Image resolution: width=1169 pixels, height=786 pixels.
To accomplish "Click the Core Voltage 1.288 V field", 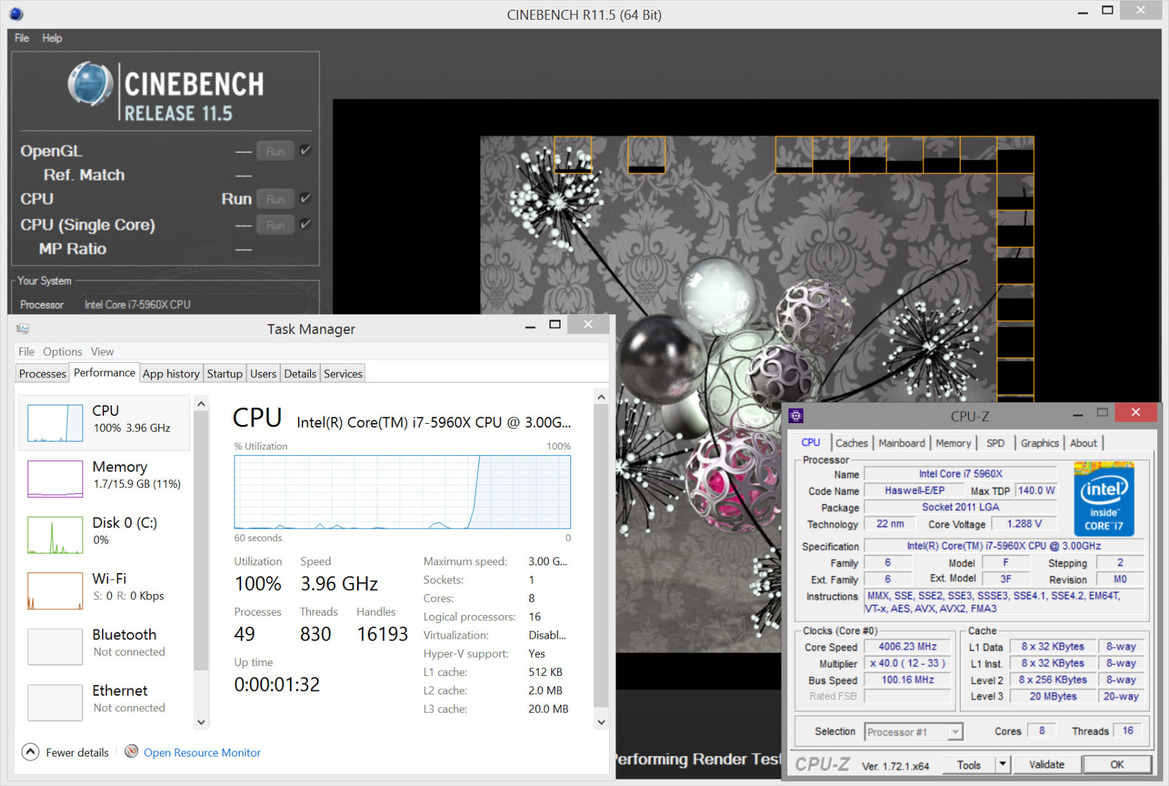I will 1024,524.
